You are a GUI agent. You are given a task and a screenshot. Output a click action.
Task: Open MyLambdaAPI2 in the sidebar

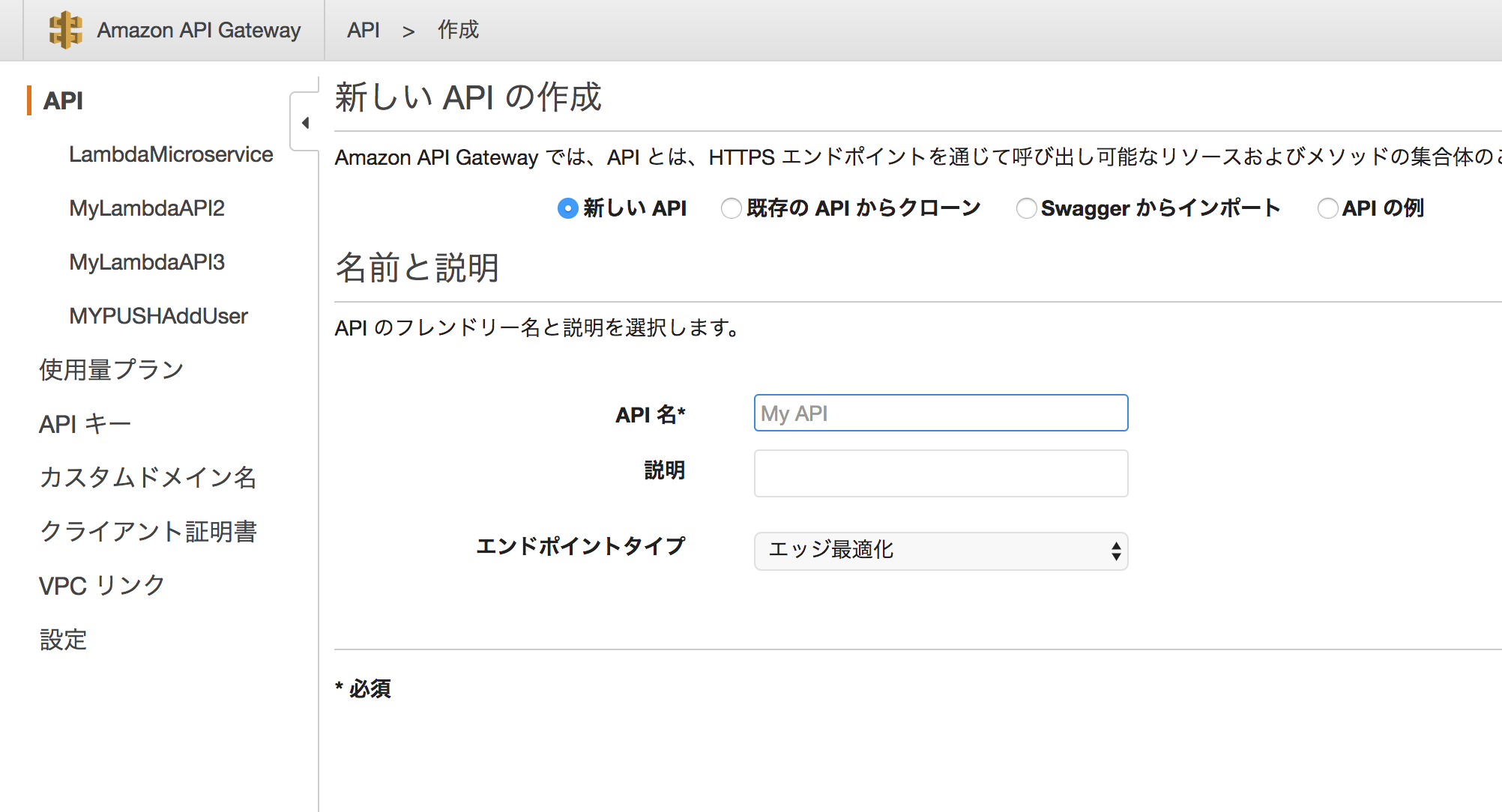click(x=147, y=208)
